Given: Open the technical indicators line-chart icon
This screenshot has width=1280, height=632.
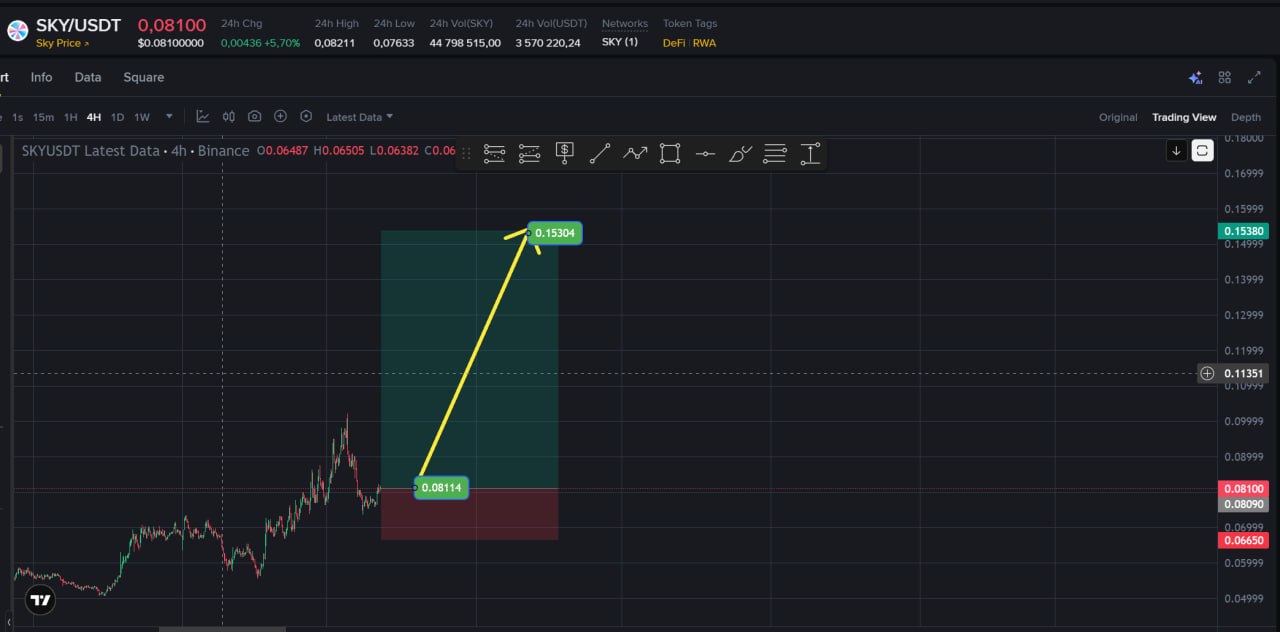Looking at the screenshot, I should [203, 116].
